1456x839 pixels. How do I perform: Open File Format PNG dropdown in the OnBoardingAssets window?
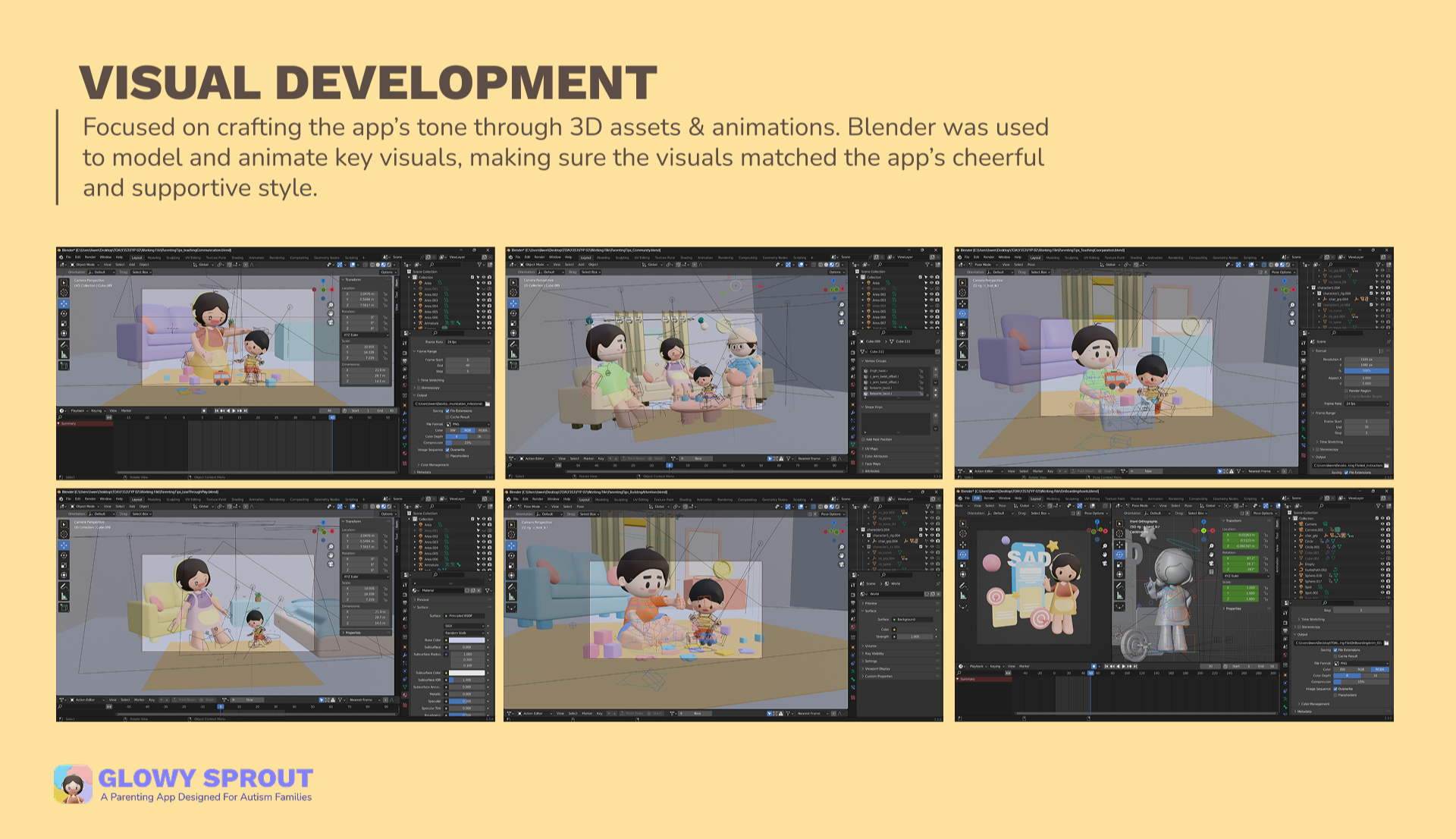tap(1361, 663)
